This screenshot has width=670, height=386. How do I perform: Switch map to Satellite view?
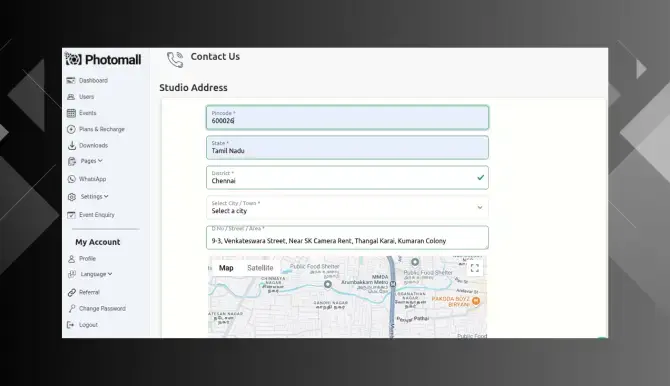tap(260, 268)
